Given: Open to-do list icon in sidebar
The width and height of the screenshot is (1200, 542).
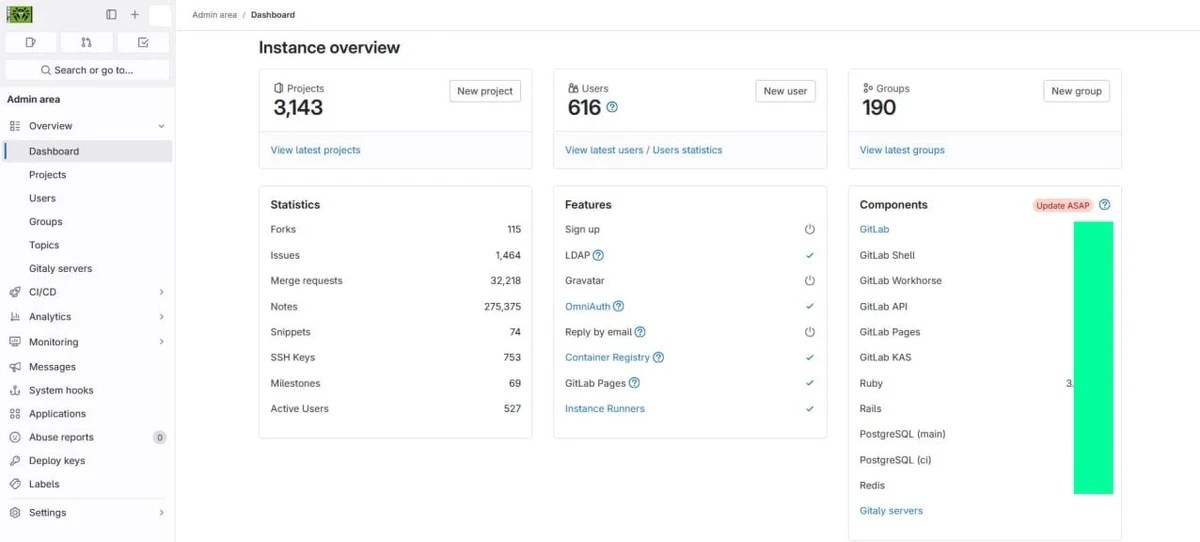Looking at the screenshot, I should tap(143, 42).
